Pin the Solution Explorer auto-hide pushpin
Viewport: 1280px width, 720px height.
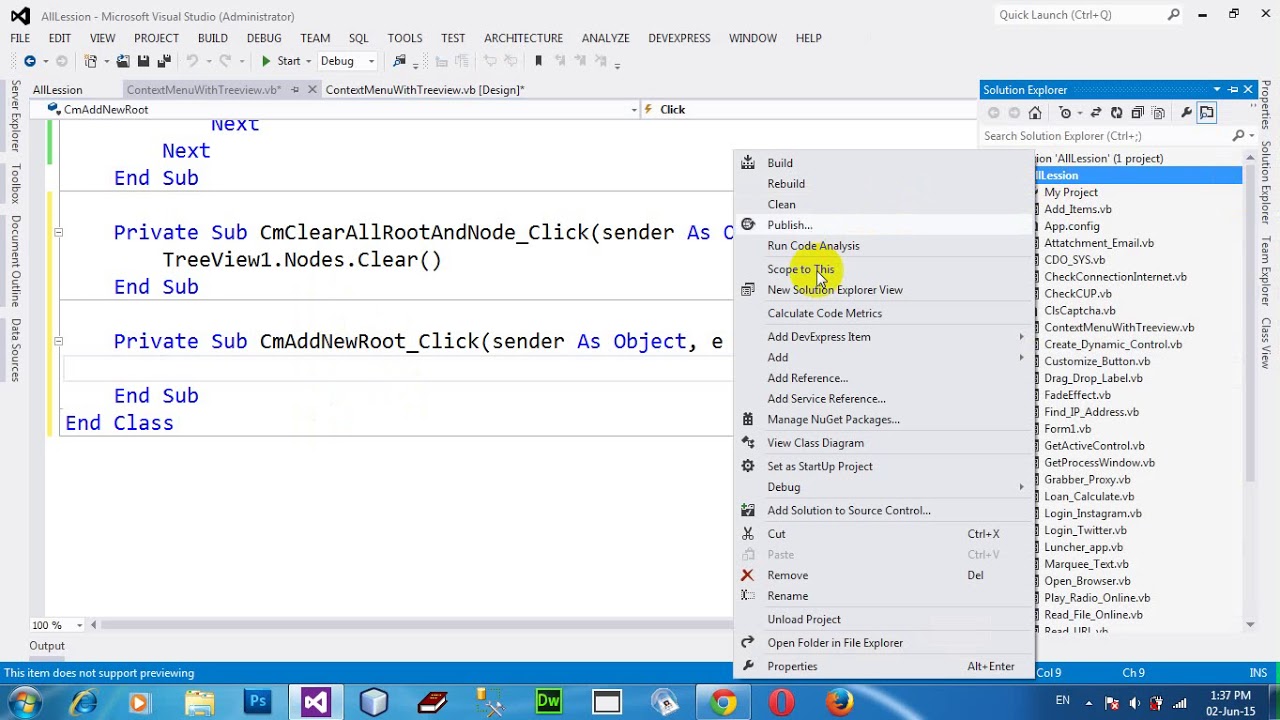1233,90
